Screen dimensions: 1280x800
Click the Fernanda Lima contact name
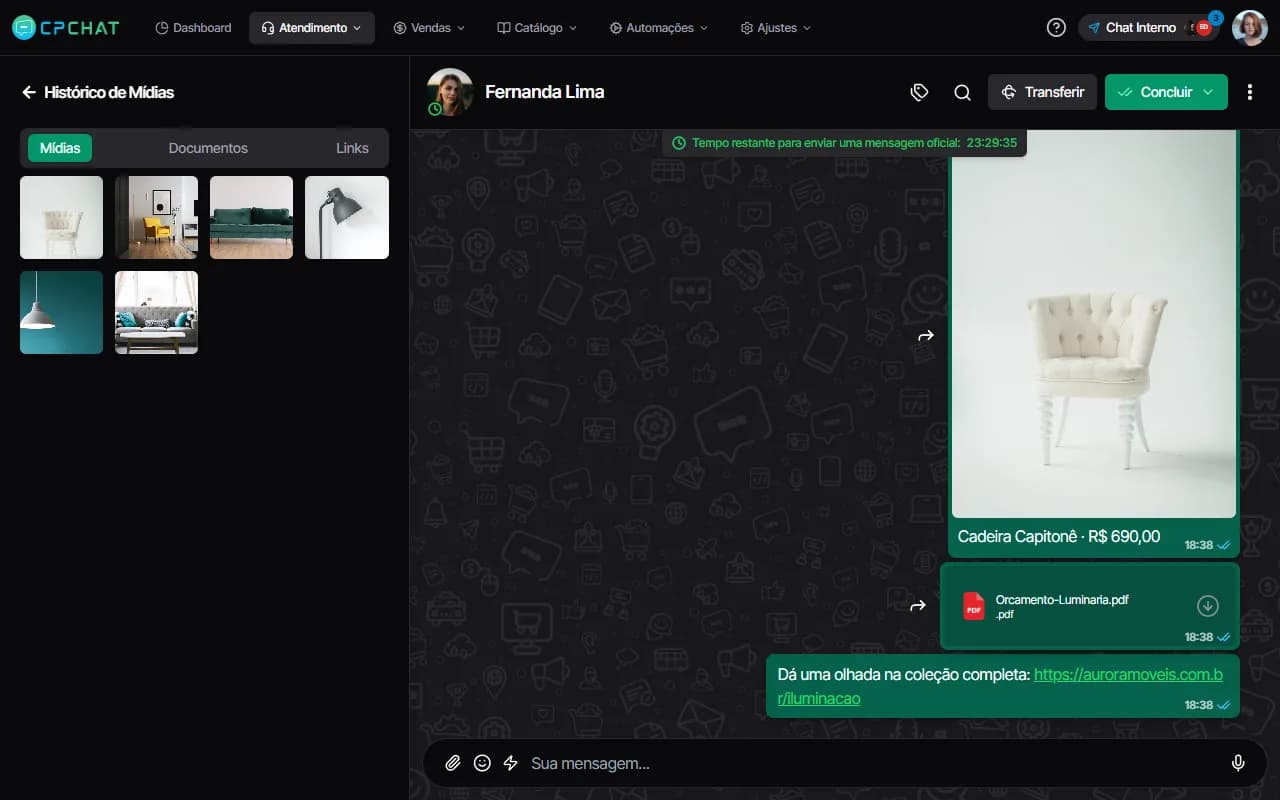545,92
